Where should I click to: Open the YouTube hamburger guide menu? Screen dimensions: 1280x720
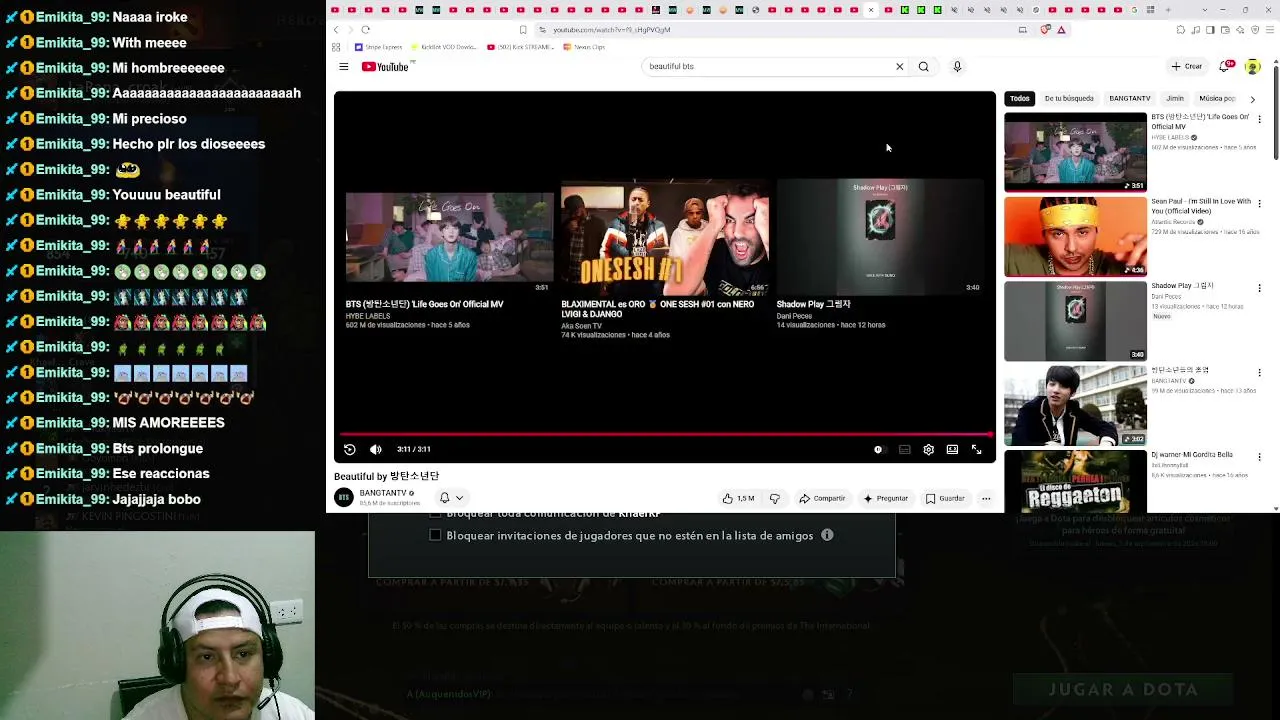click(344, 67)
